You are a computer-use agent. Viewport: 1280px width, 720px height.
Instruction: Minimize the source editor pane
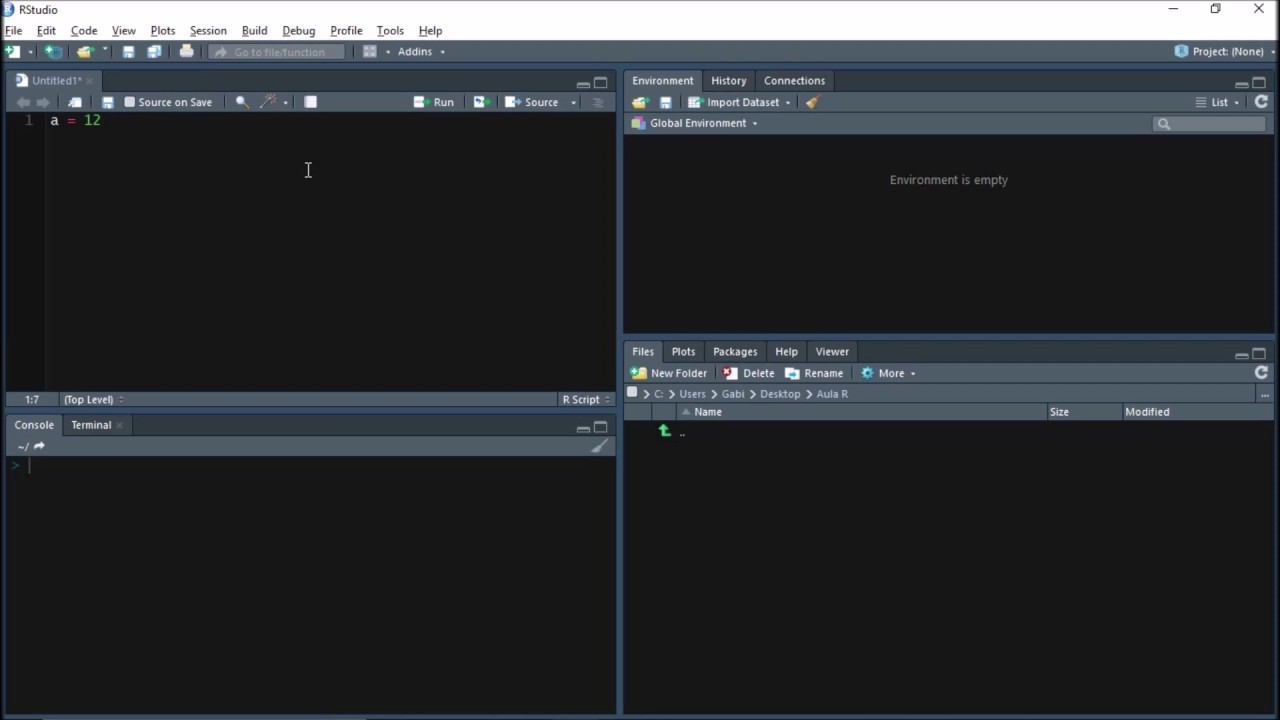tap(583, 84)
